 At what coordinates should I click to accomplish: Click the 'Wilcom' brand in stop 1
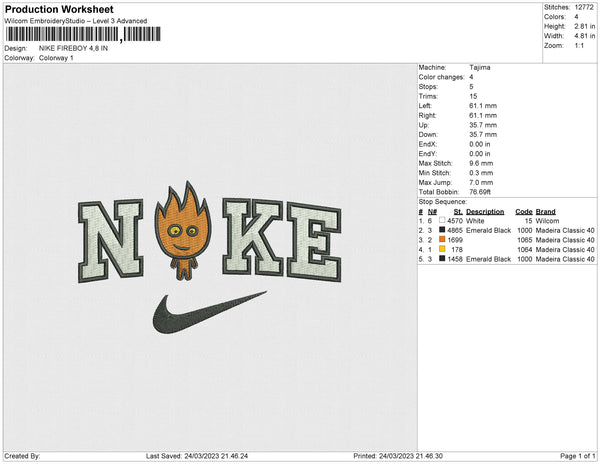(547, 221)
